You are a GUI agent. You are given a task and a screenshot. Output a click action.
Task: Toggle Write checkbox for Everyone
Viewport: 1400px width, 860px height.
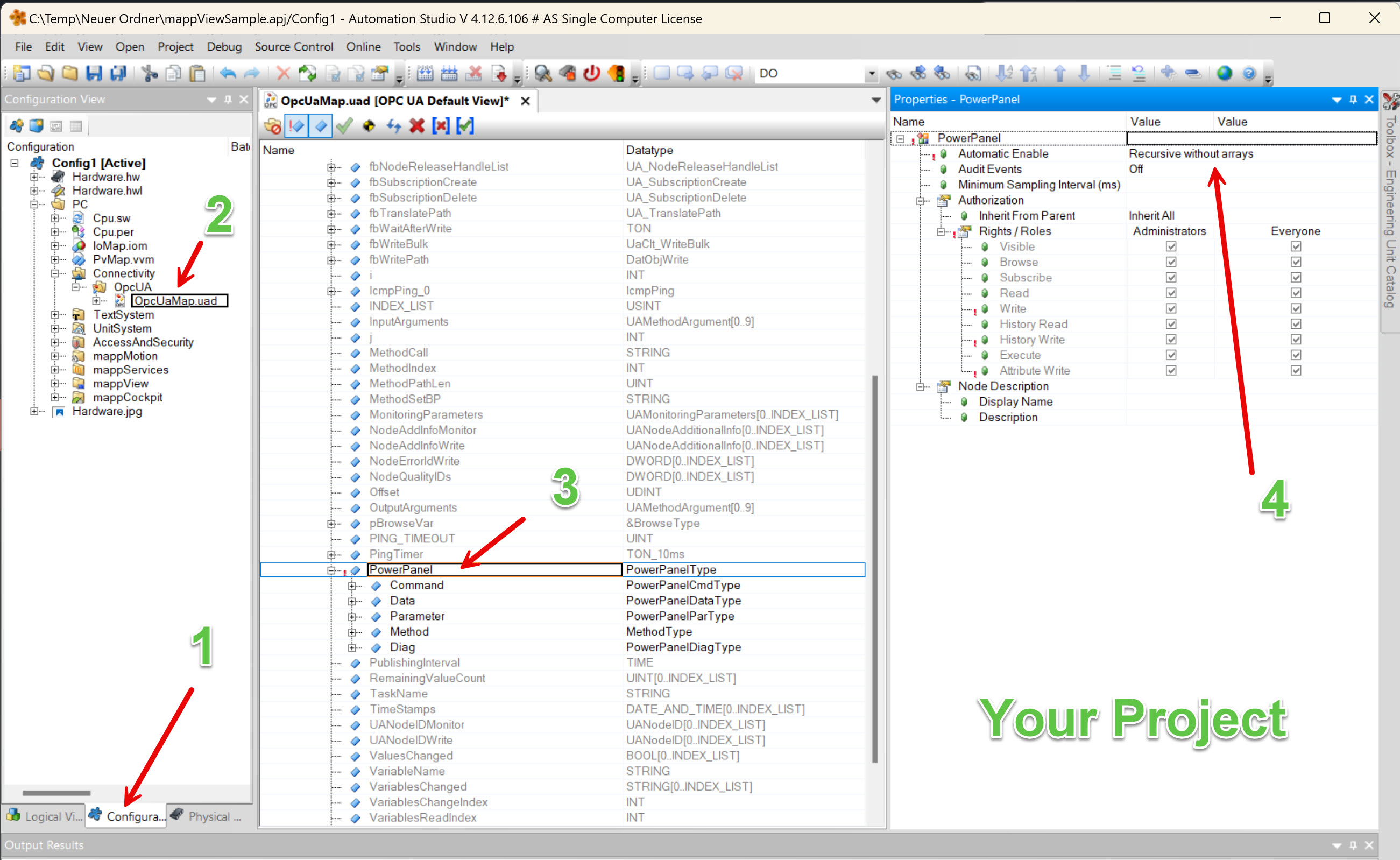1296,309
